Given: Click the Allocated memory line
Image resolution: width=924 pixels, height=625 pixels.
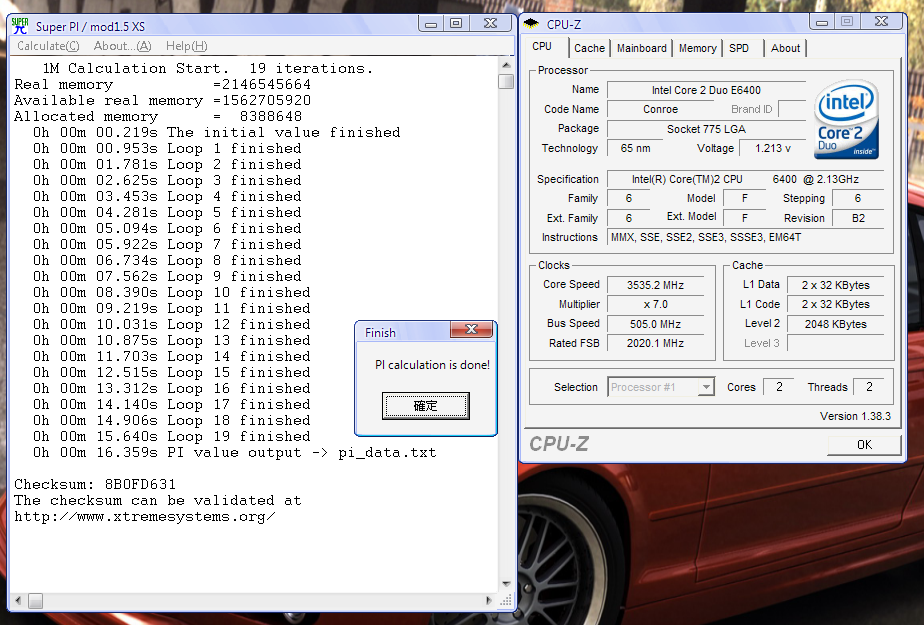Looking at the screenshot, I should coord(158,116).
